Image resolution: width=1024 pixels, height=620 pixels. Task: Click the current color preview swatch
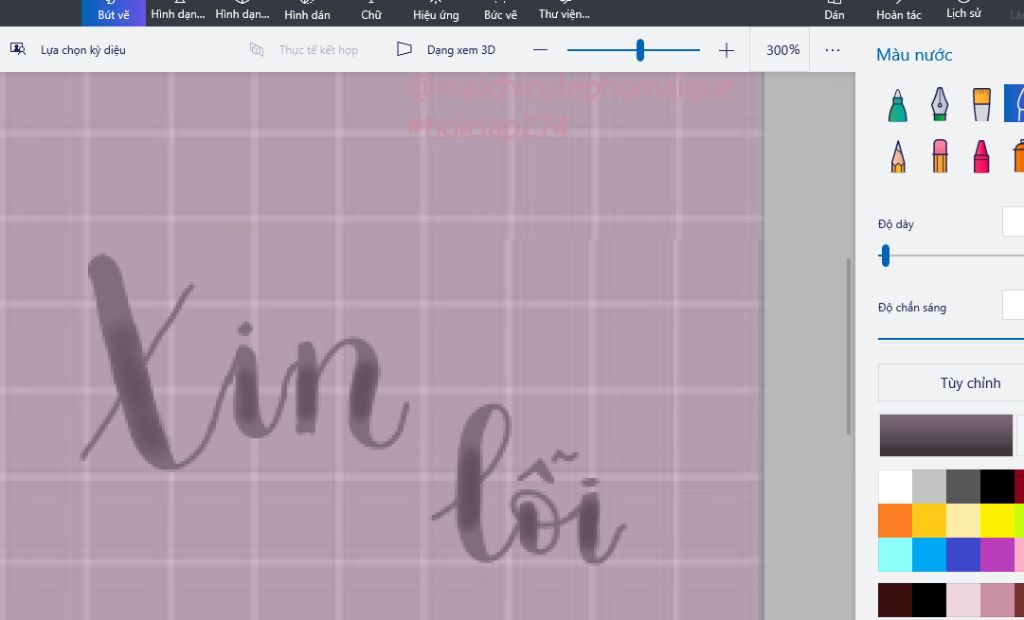(x=946, y=434)
